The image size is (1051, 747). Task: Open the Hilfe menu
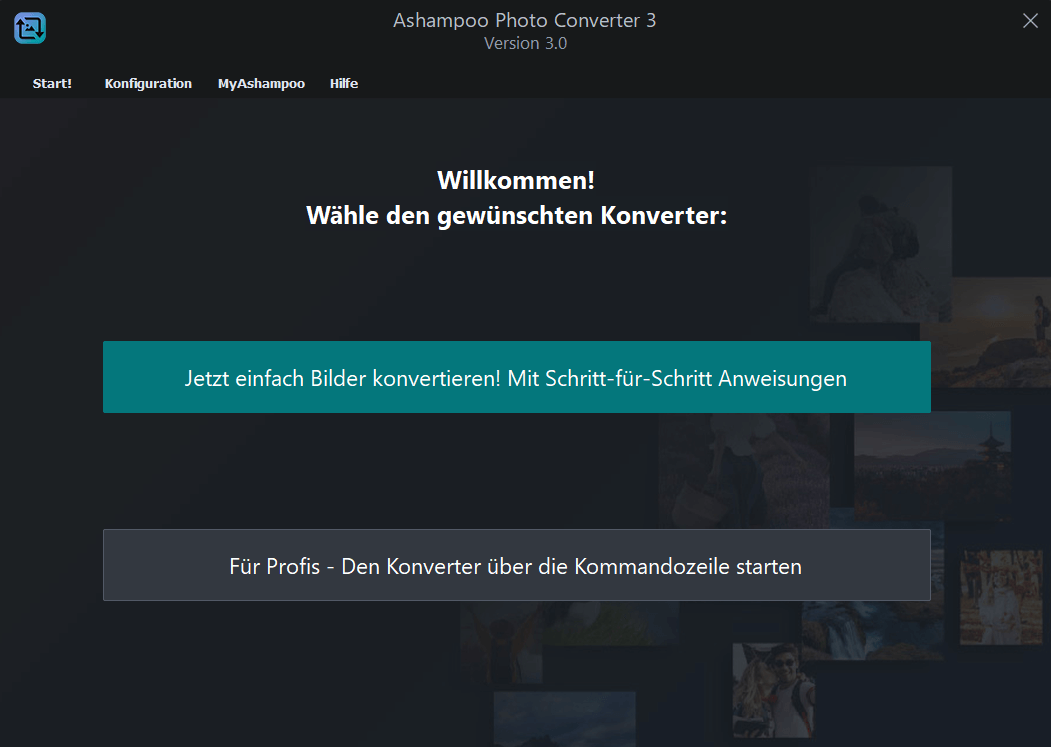pos(344,83)
